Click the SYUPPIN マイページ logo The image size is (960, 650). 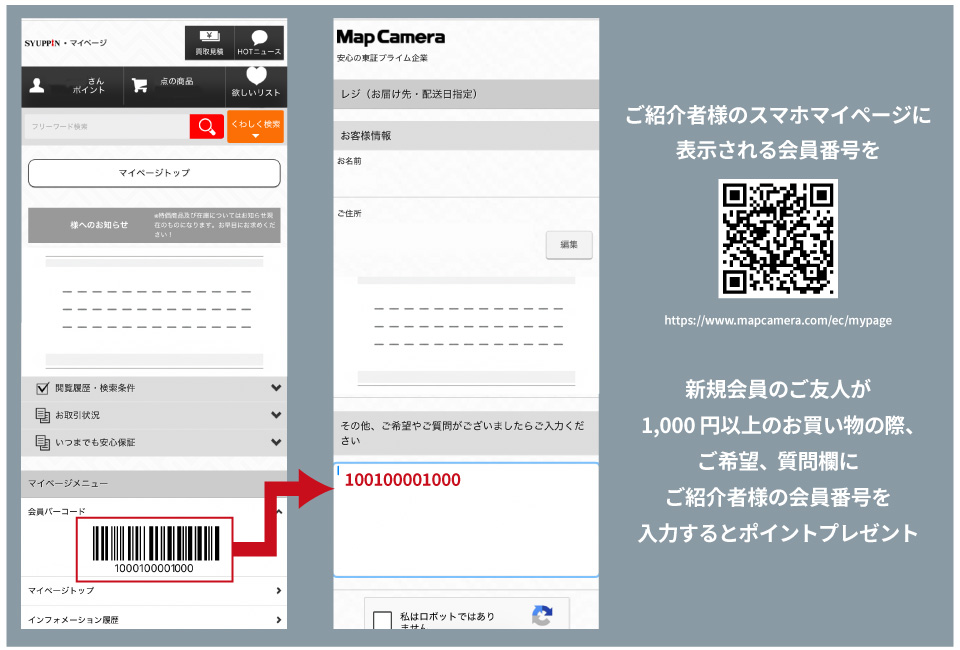(x=64, y=43)
